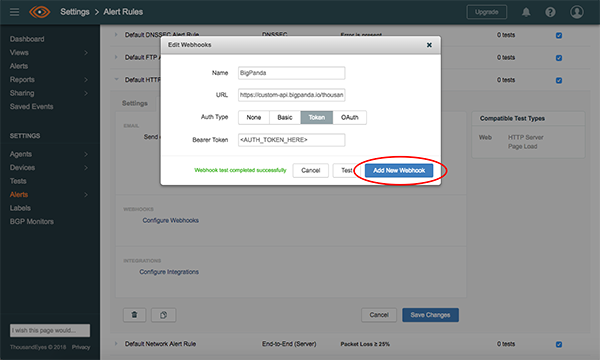Select Basic auth type
The image size is (600, 360).
click(285, 117)
